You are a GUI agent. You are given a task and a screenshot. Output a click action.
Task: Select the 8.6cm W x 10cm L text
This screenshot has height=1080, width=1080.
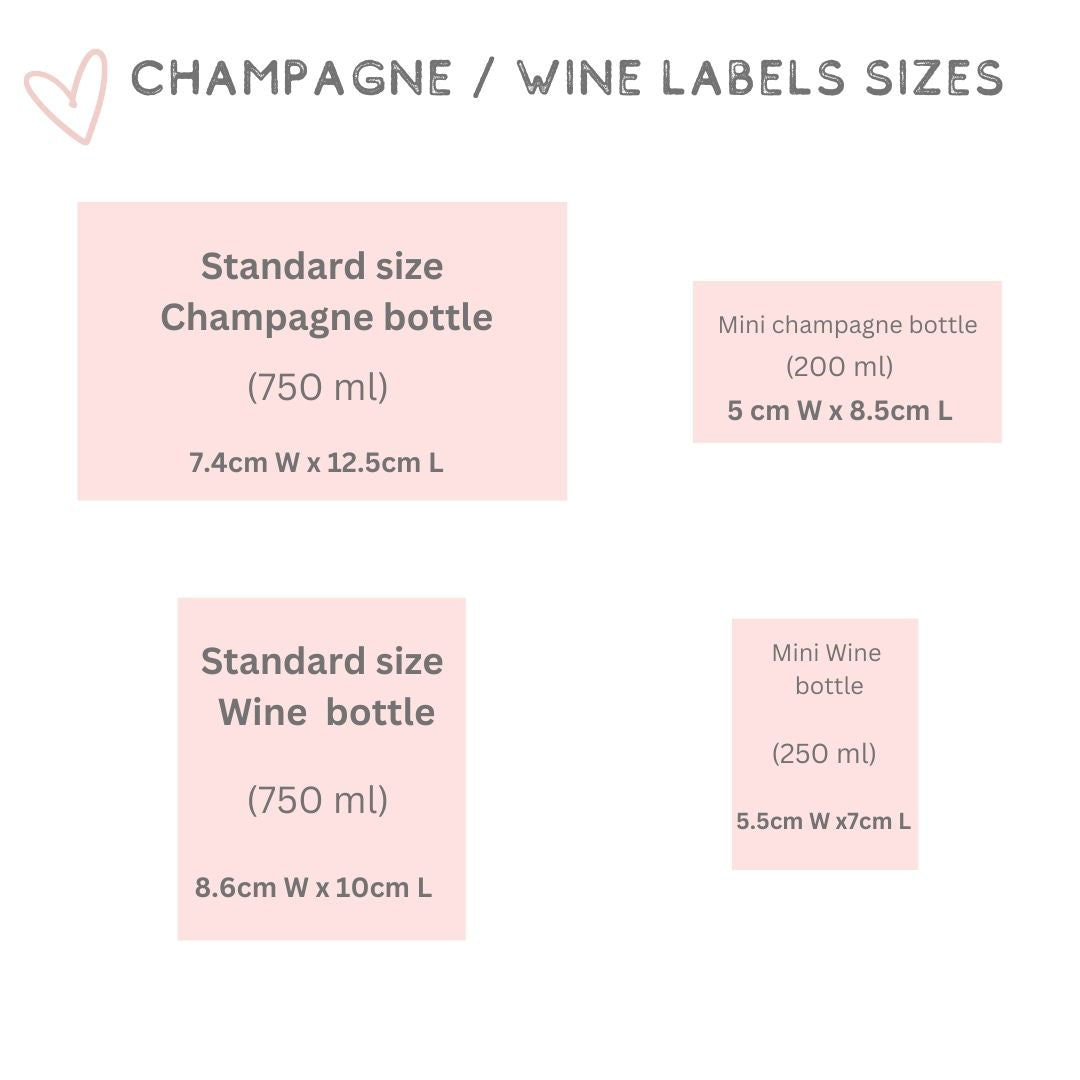pos(313,887)
